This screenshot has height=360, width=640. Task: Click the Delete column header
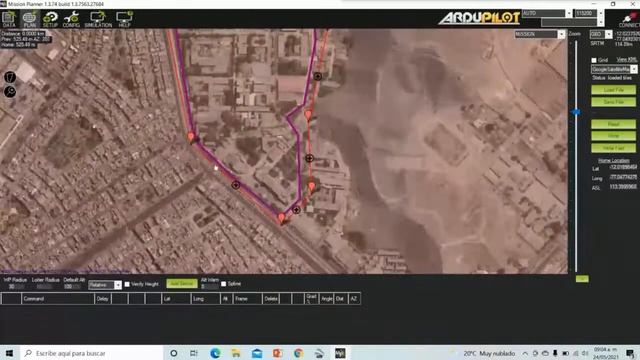pos(271,299)
